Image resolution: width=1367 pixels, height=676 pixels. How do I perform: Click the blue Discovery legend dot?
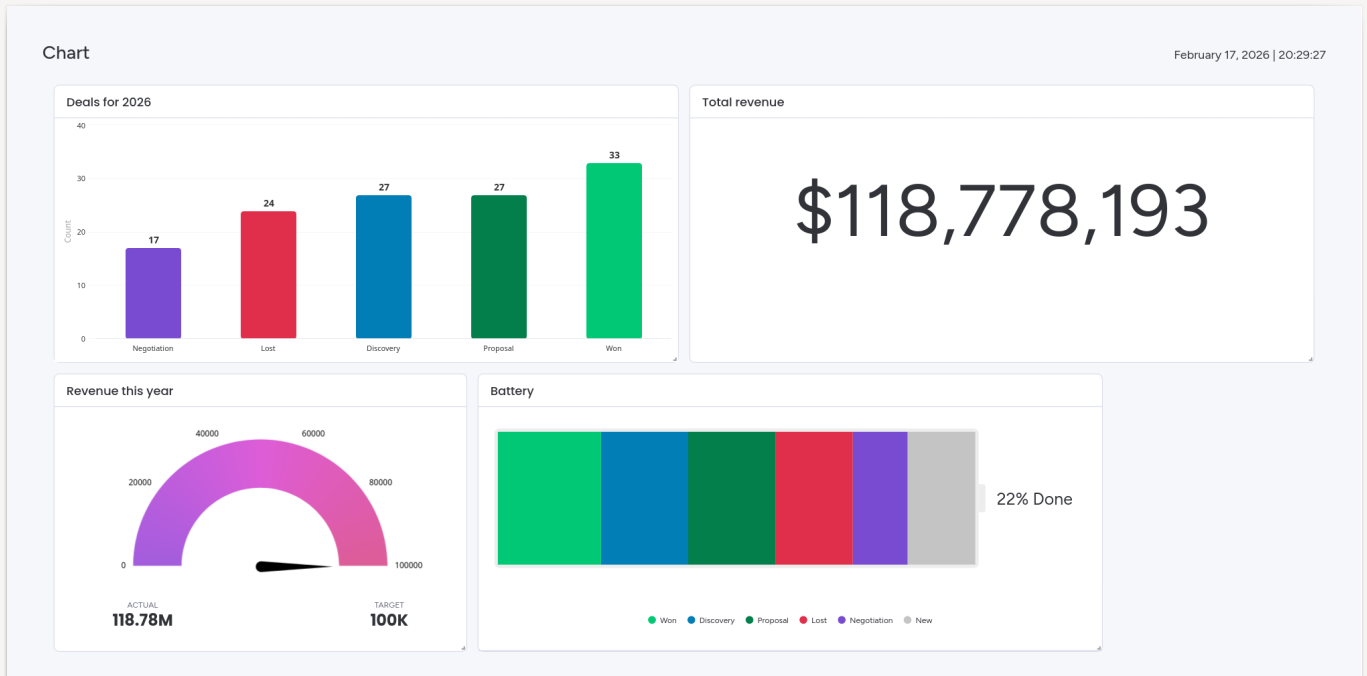pos(691,620)
